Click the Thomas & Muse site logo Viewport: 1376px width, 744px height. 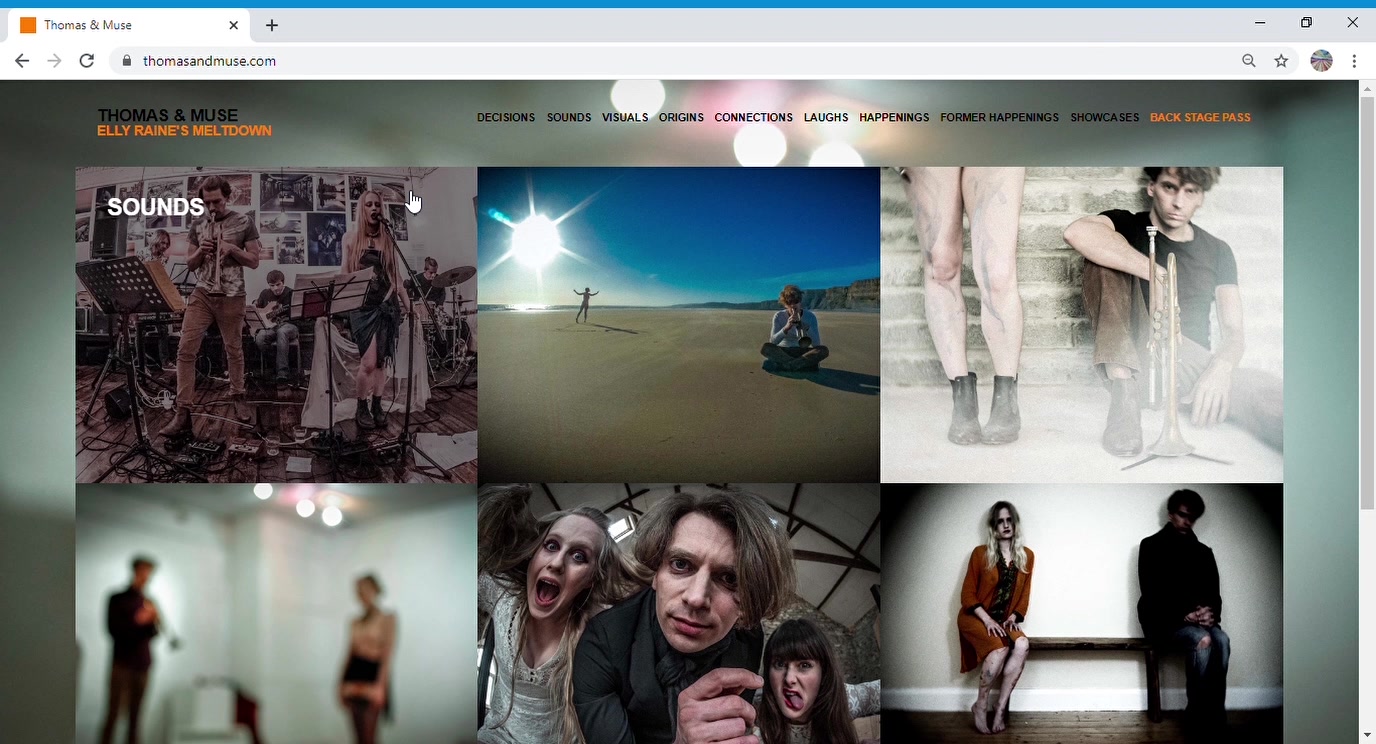coord(168,116)
